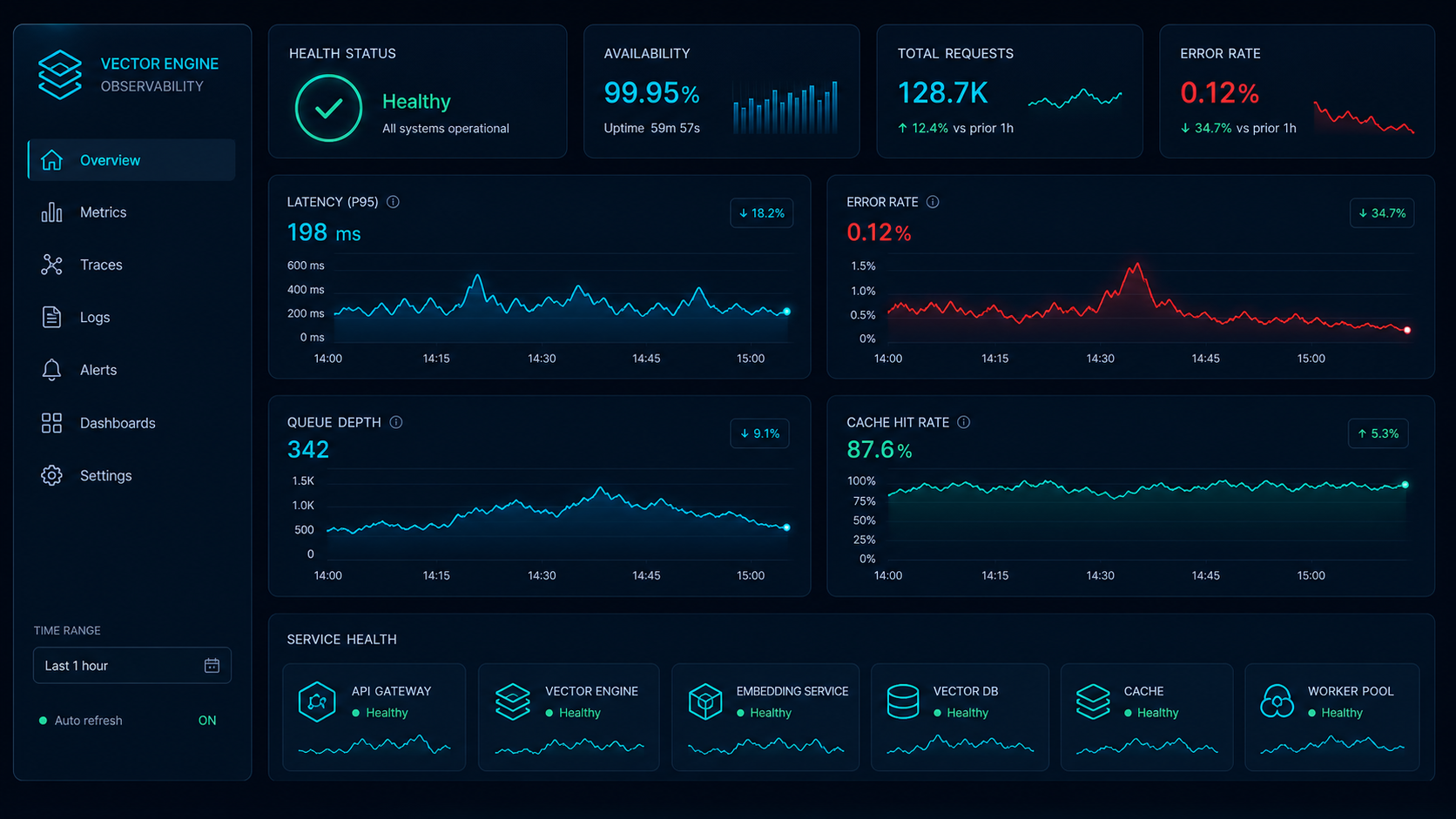Viewport: 1456px width, 819px height.
Task: Toggle Auto refresh ON switch
Action: [x=207, y=721]
